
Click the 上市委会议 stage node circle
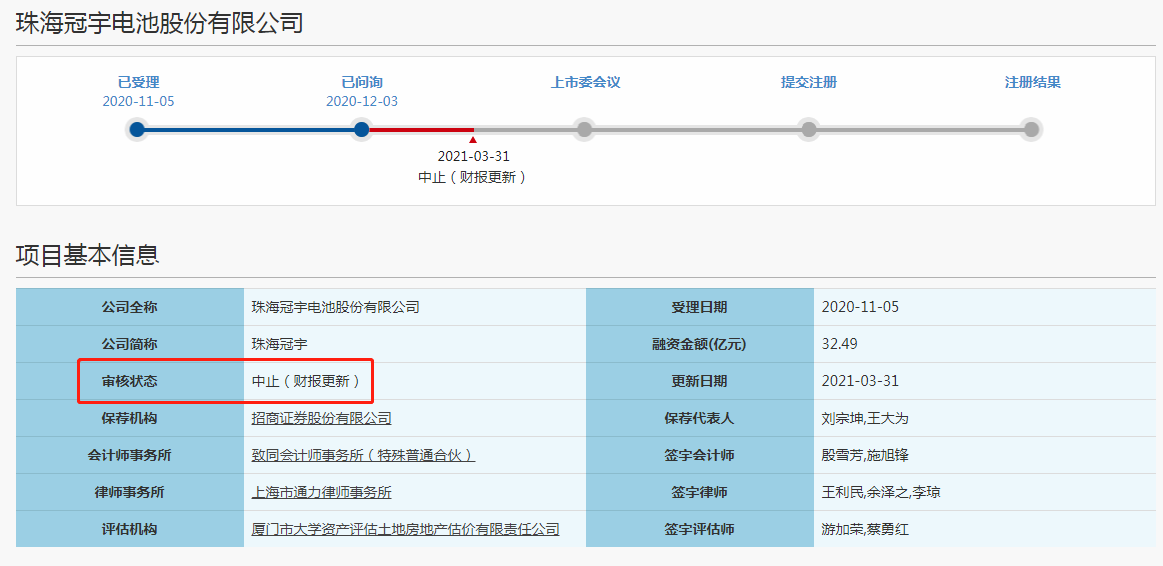584,130
